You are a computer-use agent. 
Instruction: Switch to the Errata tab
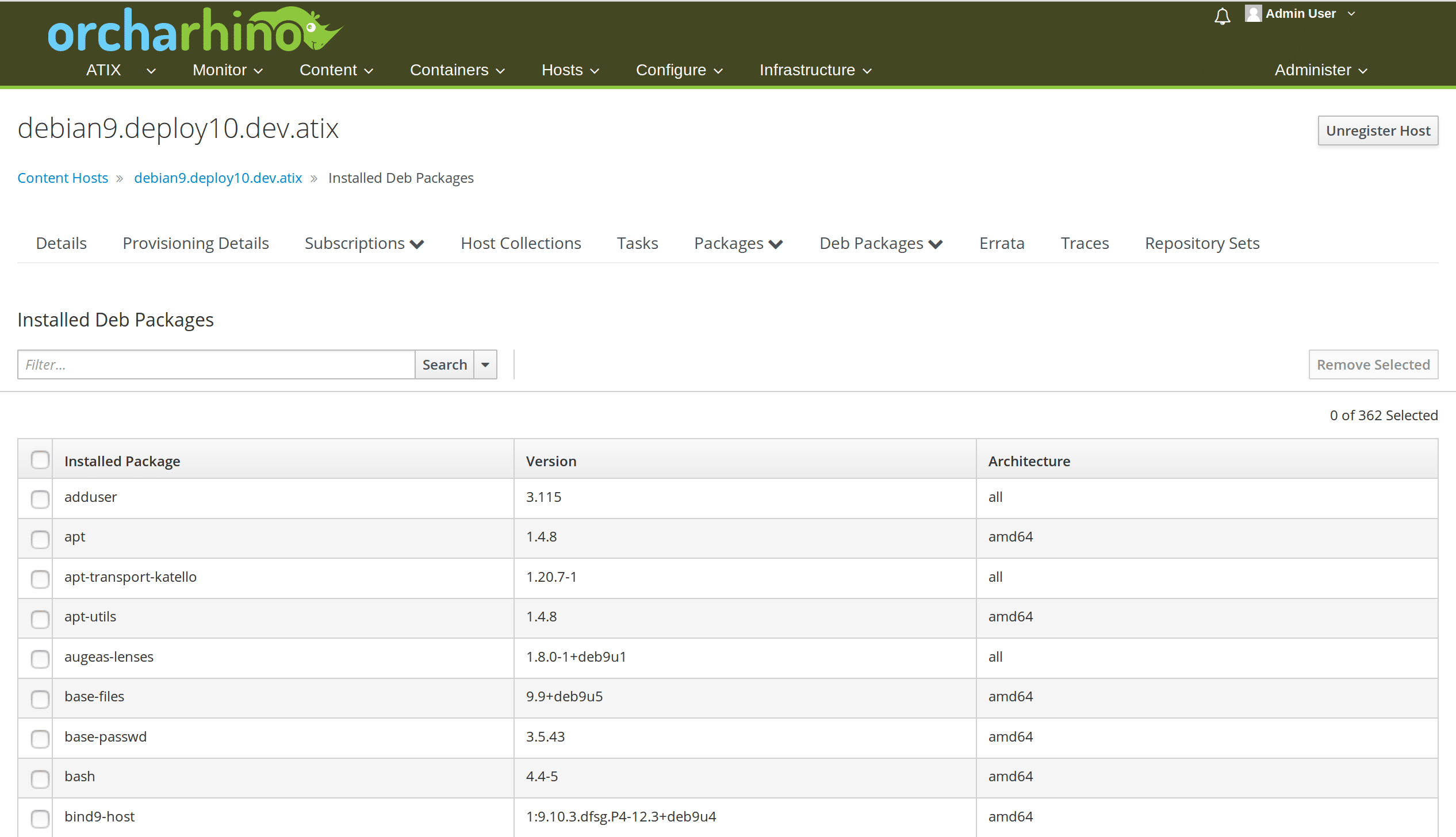[x=1001, y=243]
